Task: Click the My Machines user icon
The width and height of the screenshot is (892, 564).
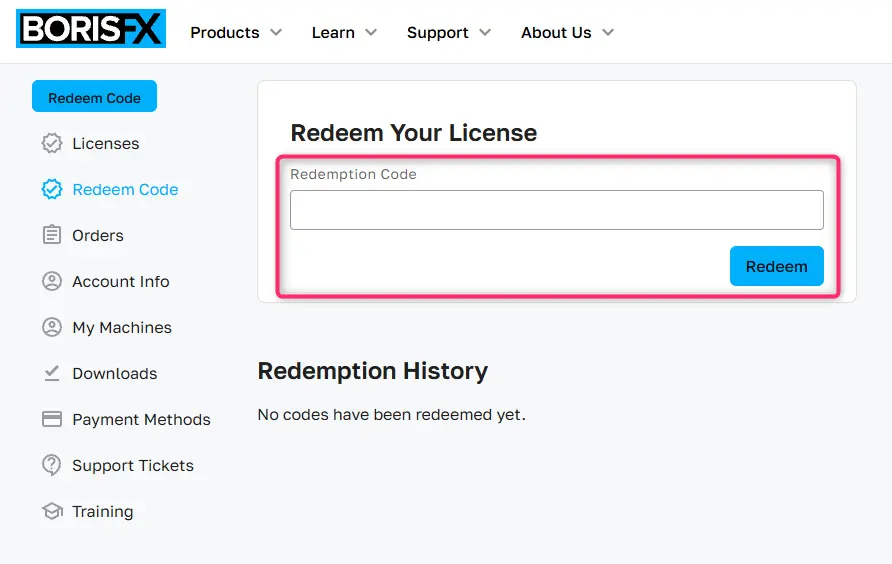Action: [x=52, y=327]
